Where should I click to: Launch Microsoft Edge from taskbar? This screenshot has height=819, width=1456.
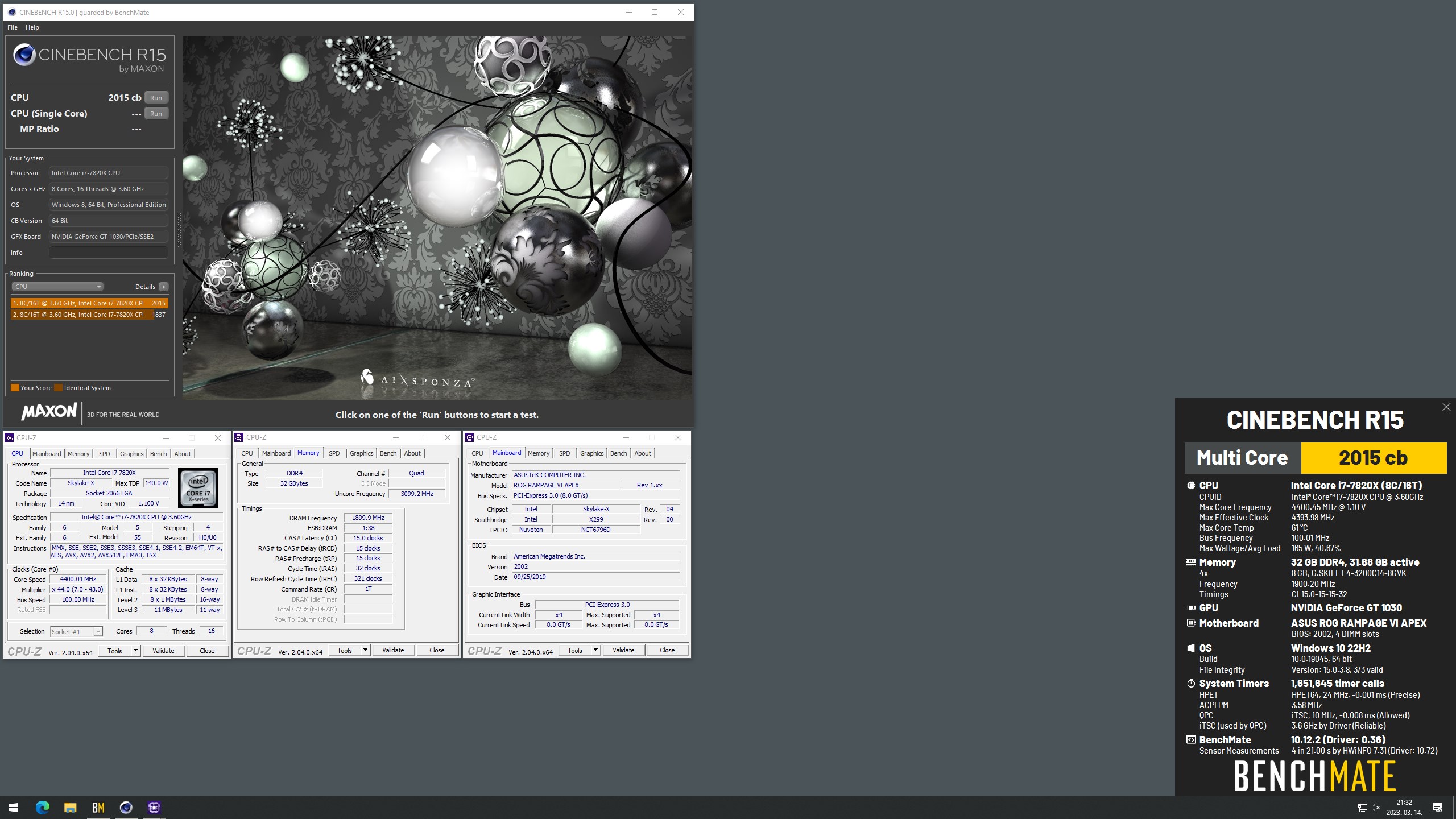pyautogui.click(x=43, y=808)
